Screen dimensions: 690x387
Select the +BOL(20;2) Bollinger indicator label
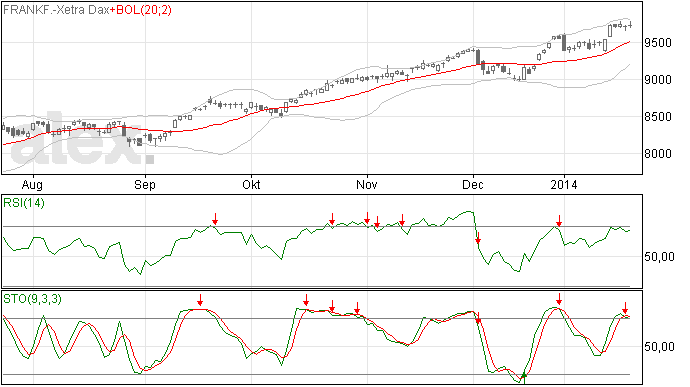pos(141,10)
